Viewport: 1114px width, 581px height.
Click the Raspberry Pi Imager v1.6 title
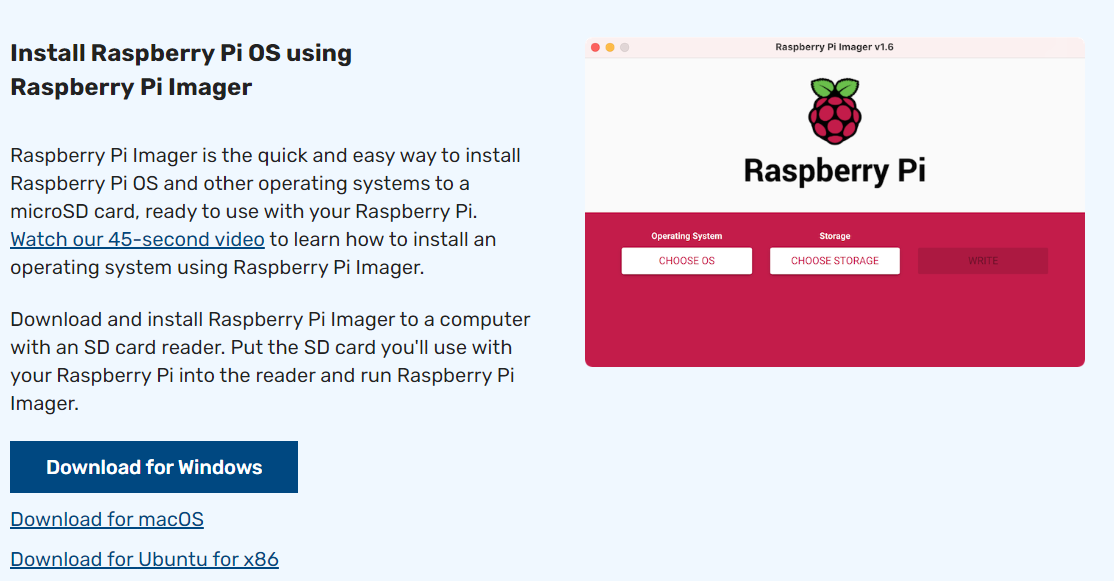point(834,47)
